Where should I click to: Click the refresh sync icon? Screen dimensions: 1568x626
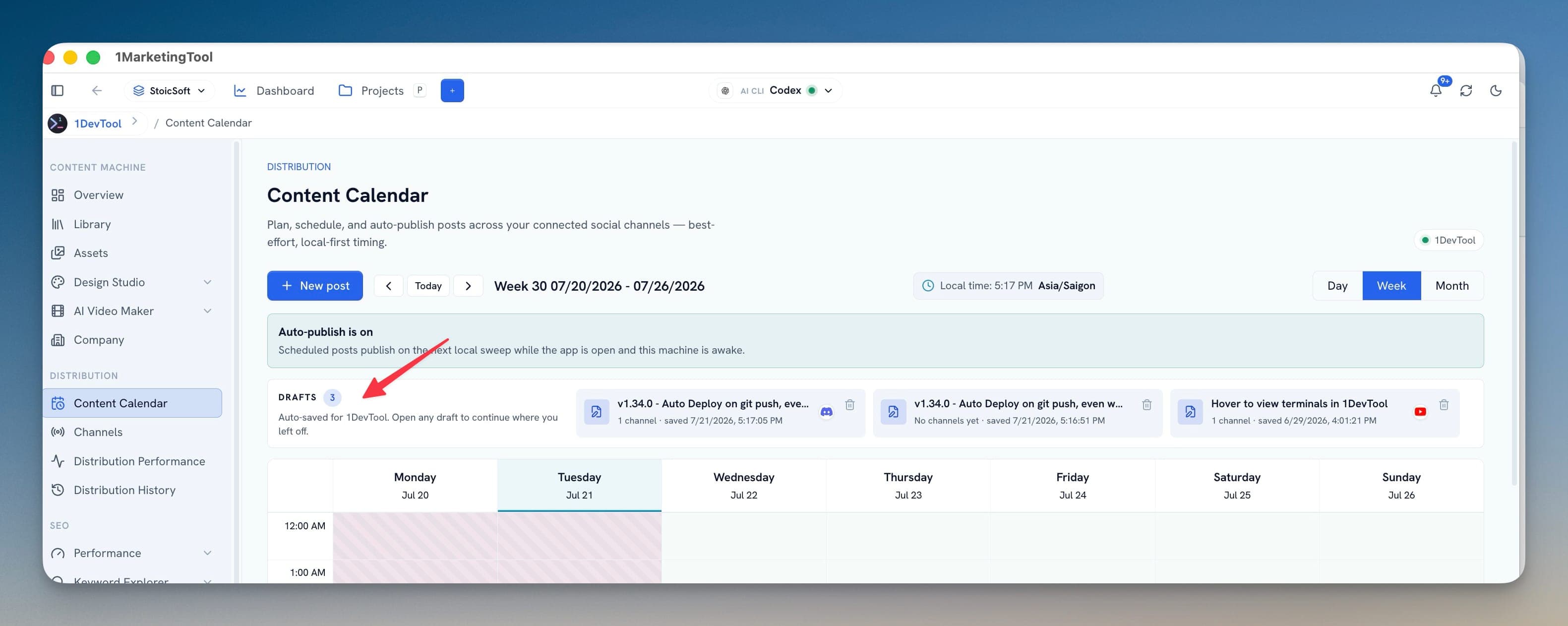[1466, 91]
